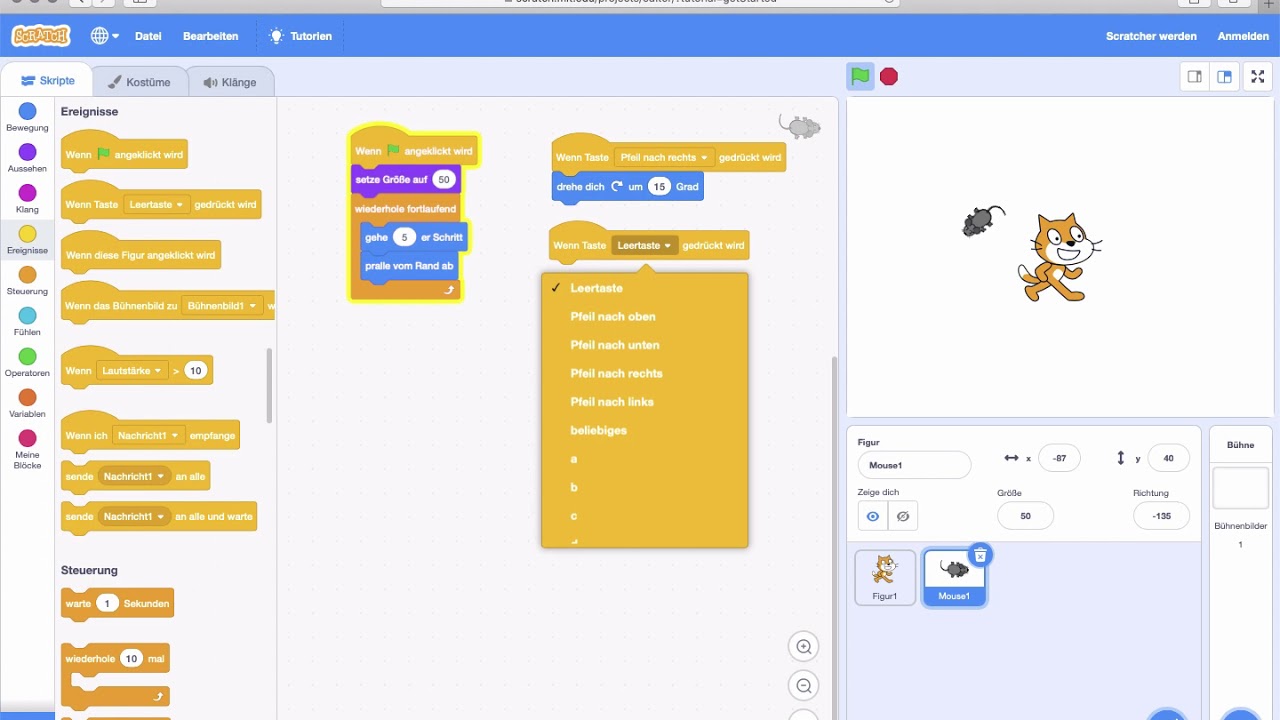Select the Mouse1 sprite thumbnail

954,577
